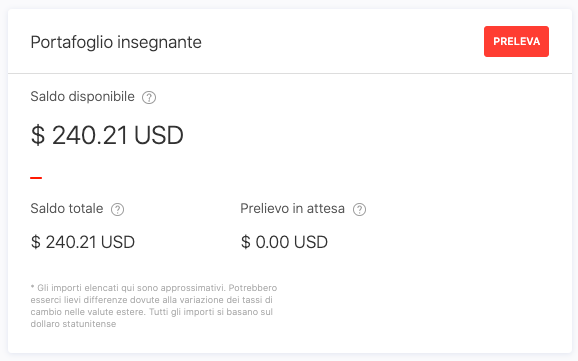The image size is (578, 361).
Task: Click the dollar sign of the pending withdrawal amount
Action: pos(246,242)
